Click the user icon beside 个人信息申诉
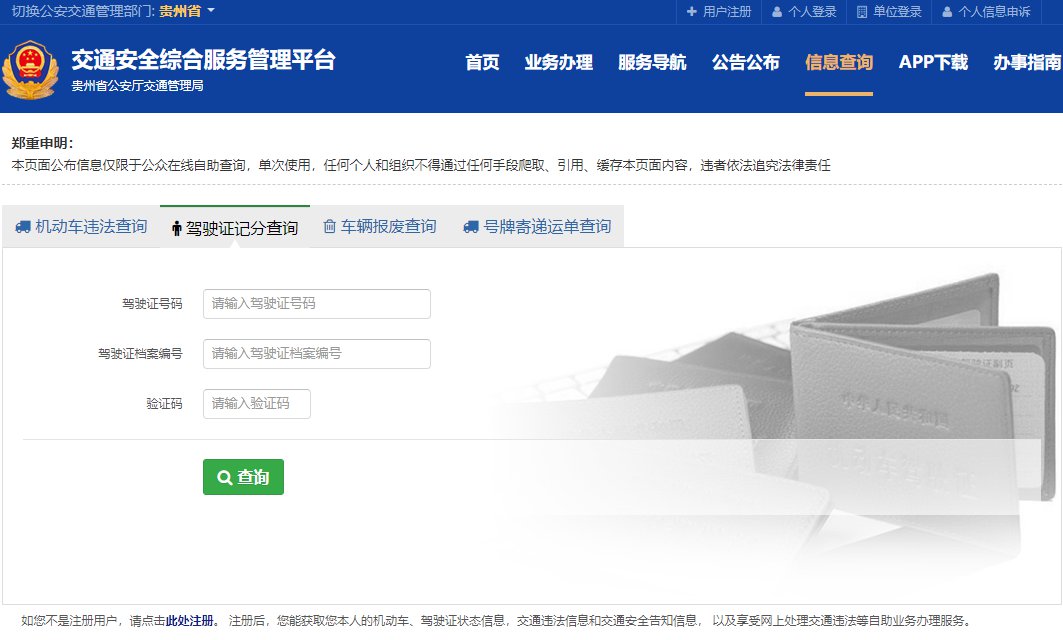Image resolution: width=1063 pixels, height=640 pixels. point(947,12)
